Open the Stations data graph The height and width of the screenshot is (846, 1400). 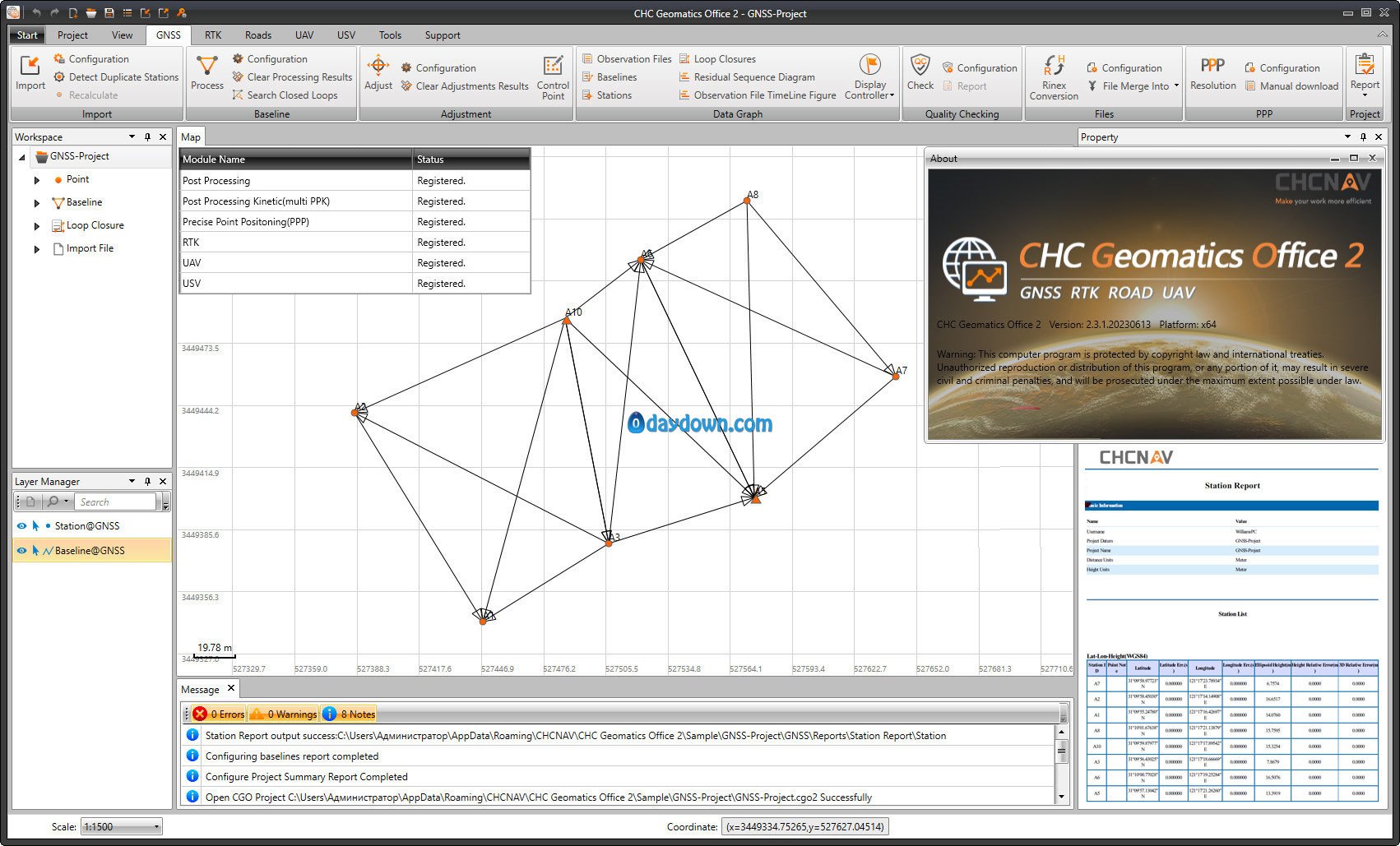[x=607, y=95]
